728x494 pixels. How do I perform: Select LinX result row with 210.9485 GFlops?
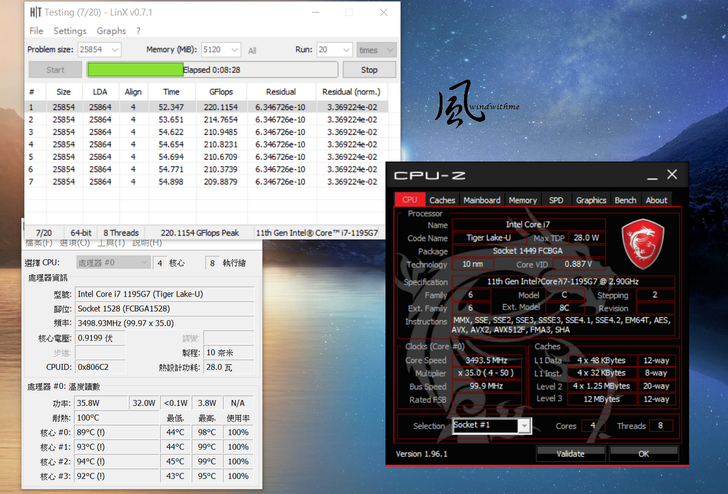tap(207, 132)
